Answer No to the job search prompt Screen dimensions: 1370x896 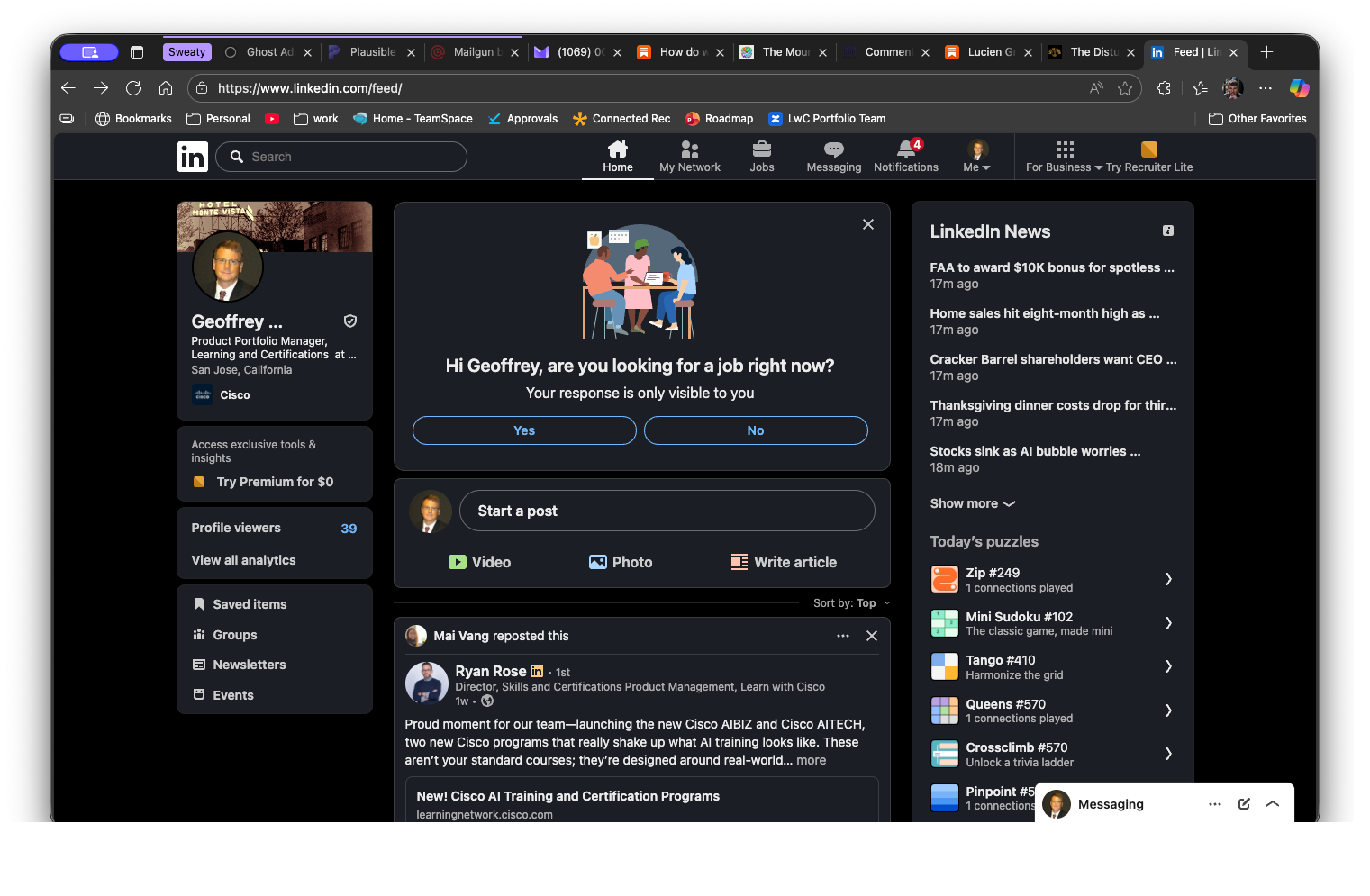(x=756, y=430)
